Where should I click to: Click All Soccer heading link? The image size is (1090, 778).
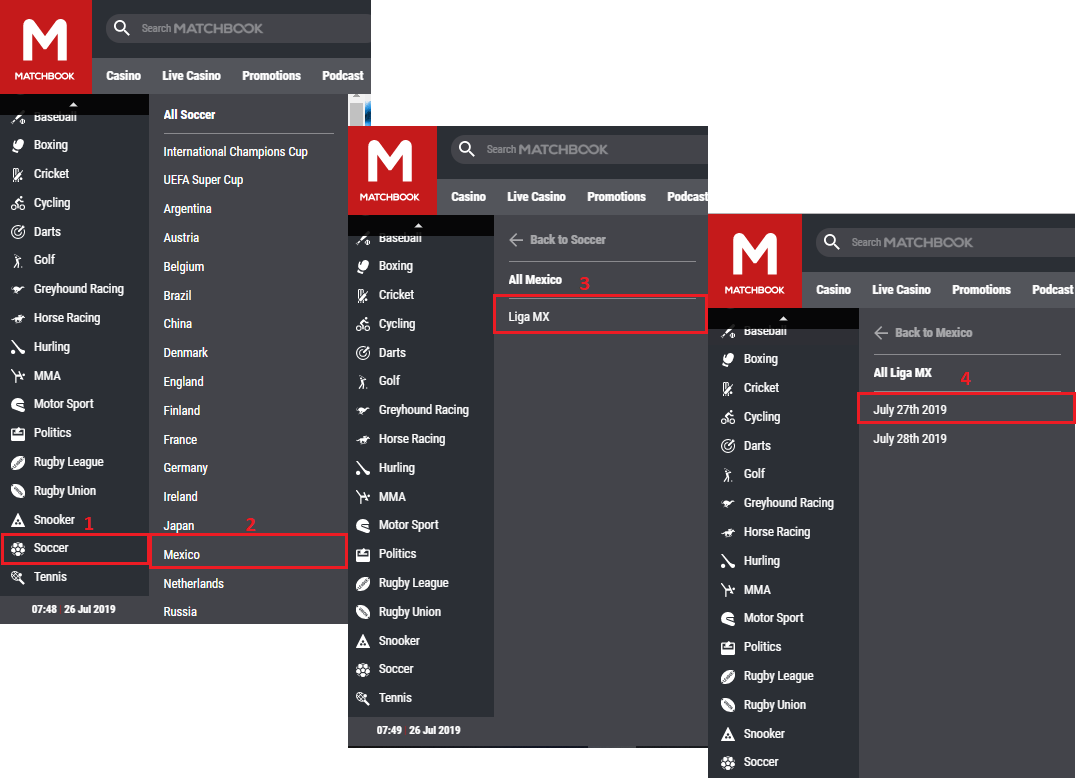pyautogui.click(x=189, y=115)
